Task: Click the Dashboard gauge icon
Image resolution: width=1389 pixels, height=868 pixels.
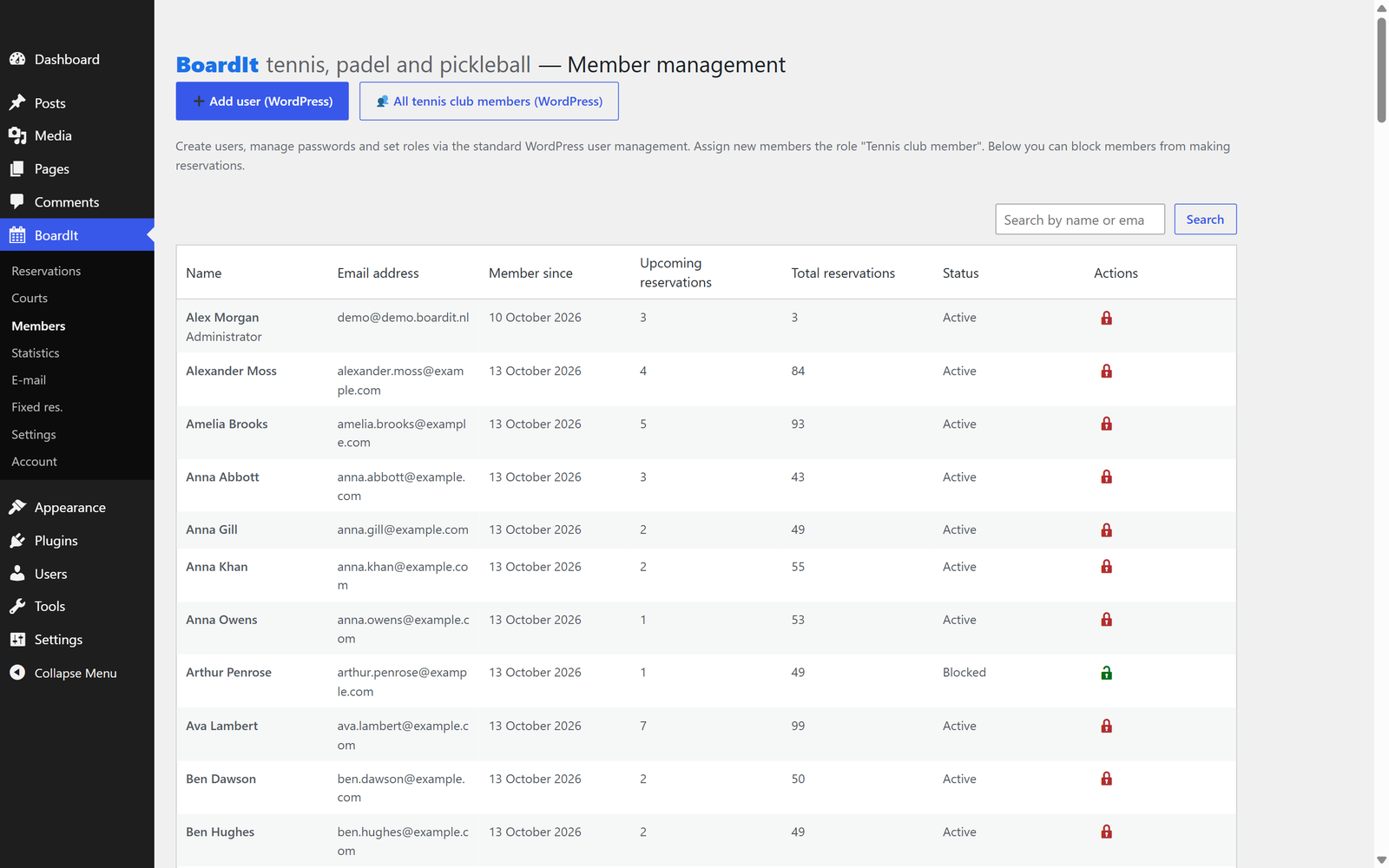Action: tap(17, 59)
